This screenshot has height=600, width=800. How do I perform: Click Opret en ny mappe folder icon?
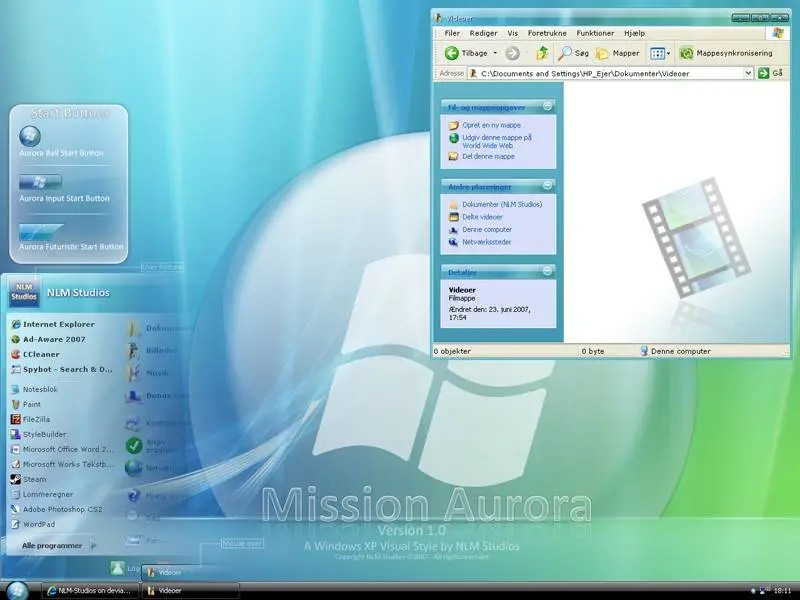pyautogui.click(x=454, y=125)
